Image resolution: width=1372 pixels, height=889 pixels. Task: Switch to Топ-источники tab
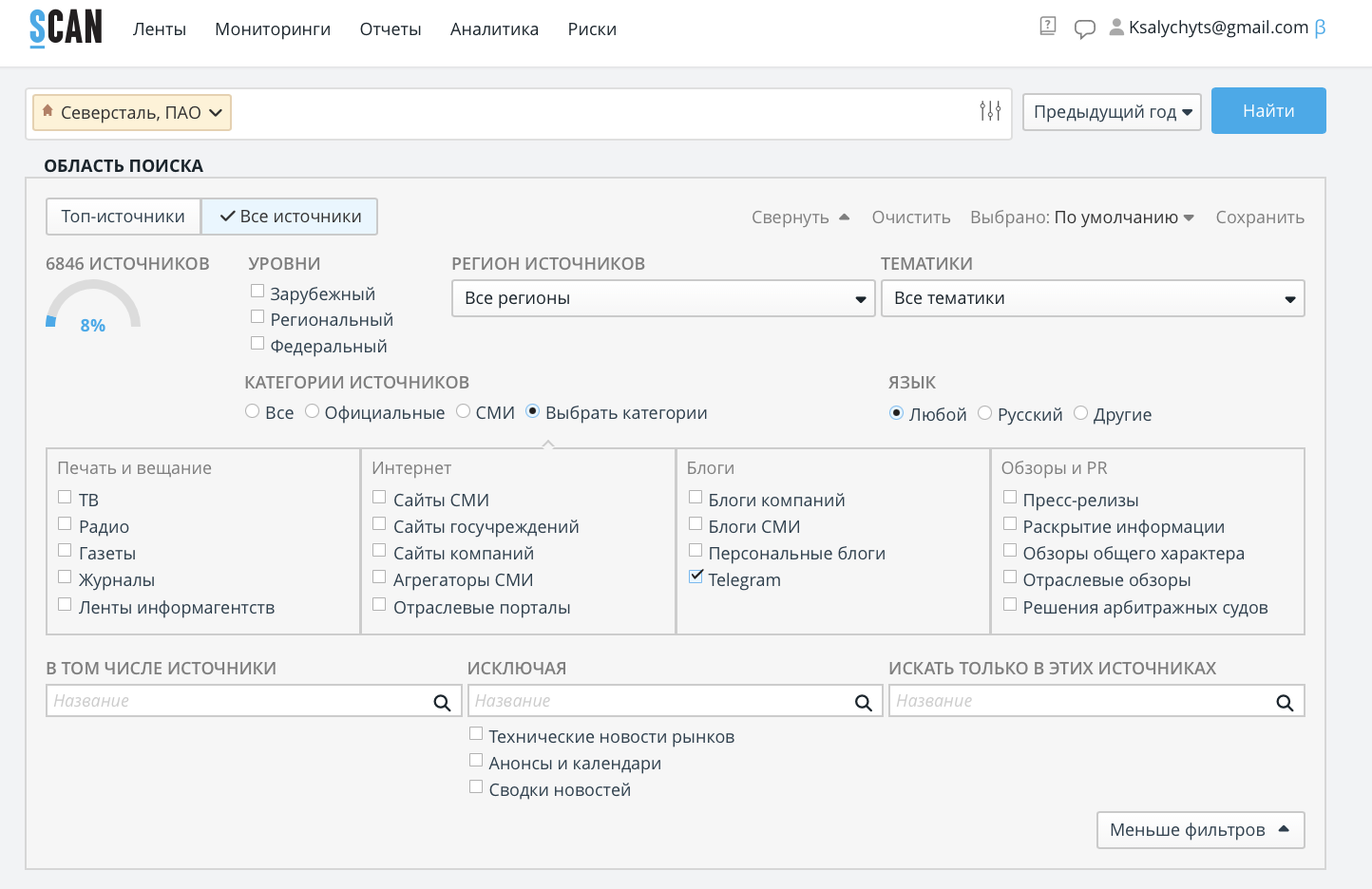[124, 217]
